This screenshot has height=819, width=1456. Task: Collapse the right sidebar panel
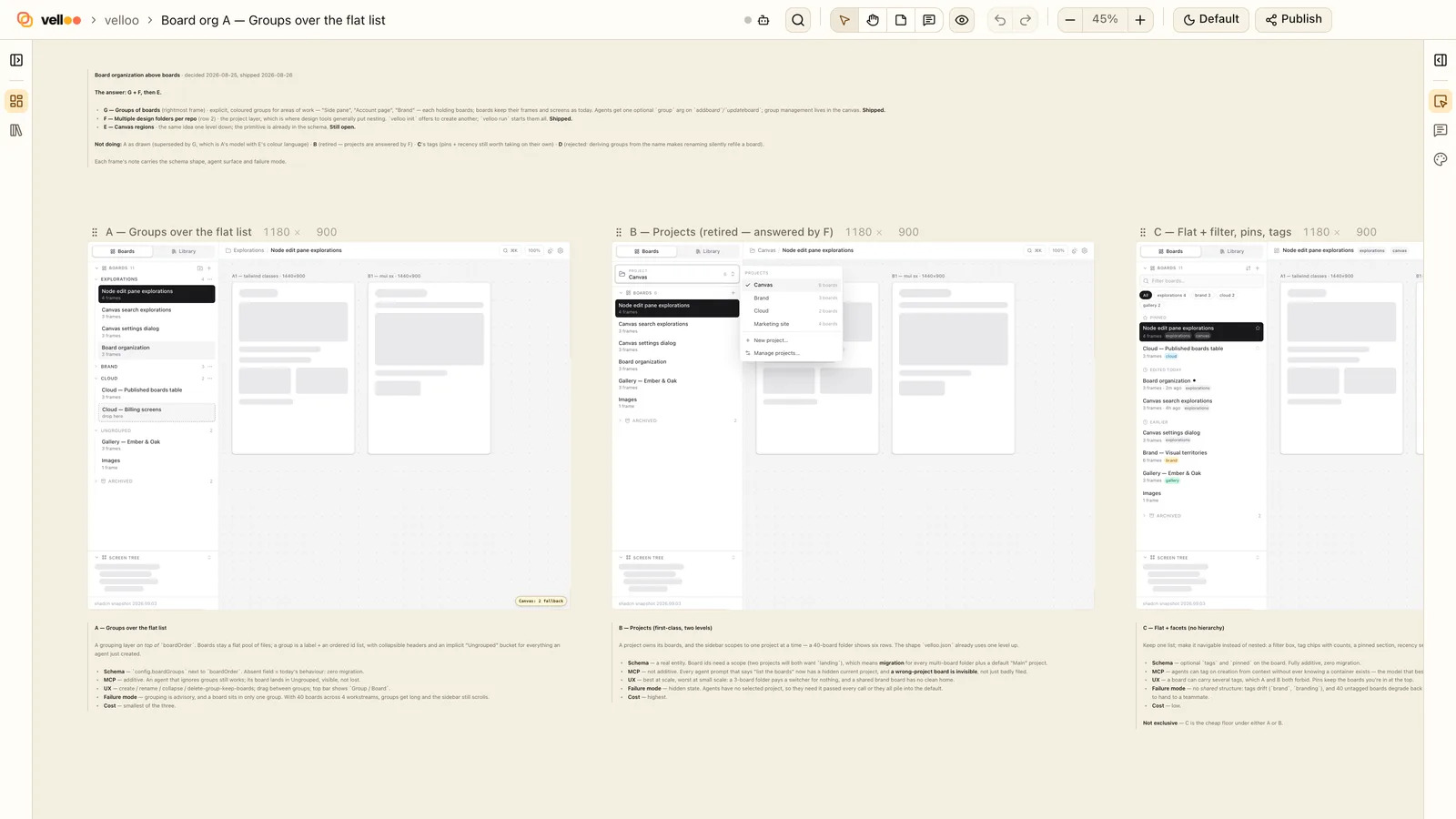[x=1440, y=60]
